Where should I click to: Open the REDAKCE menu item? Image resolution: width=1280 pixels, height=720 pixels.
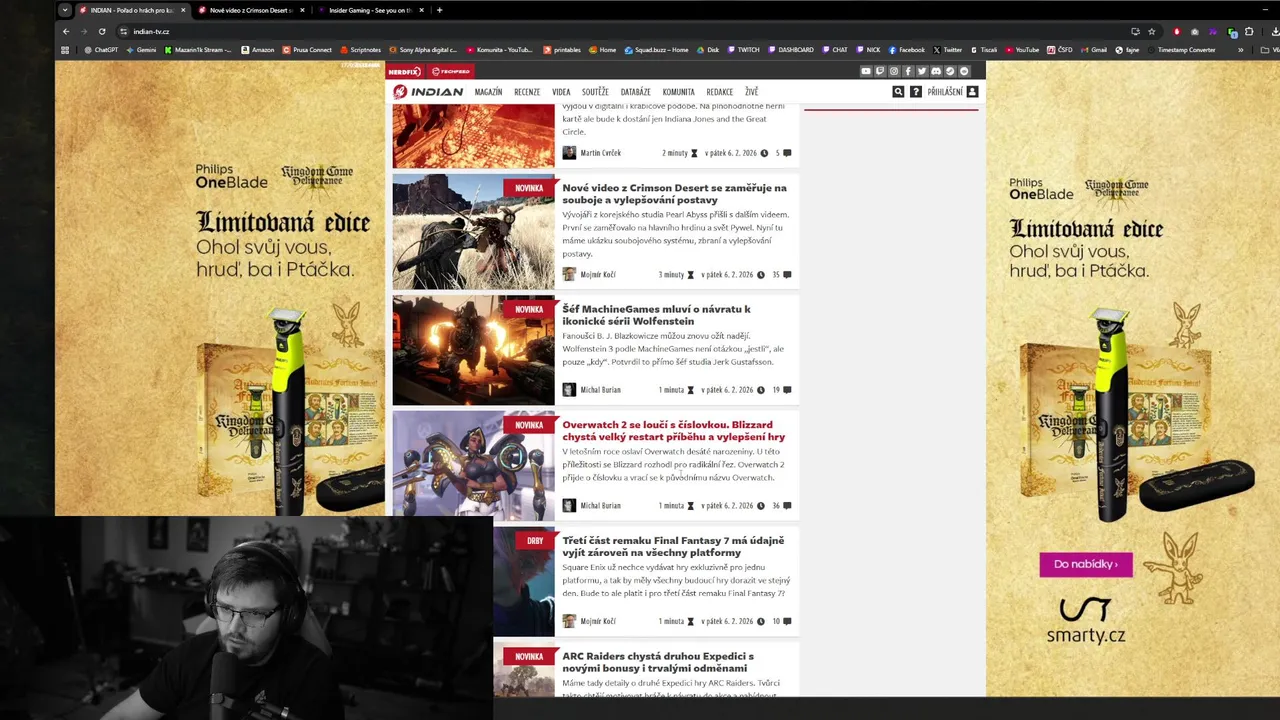pyautogui.click(x=719, y=92)
